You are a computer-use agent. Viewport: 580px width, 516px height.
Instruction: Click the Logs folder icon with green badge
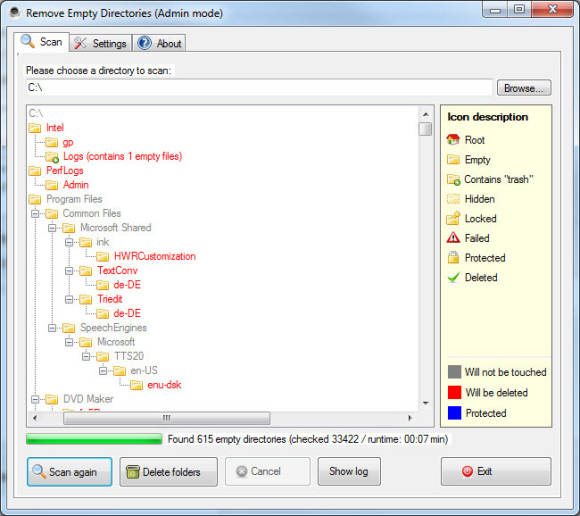[x=52, y=156]
